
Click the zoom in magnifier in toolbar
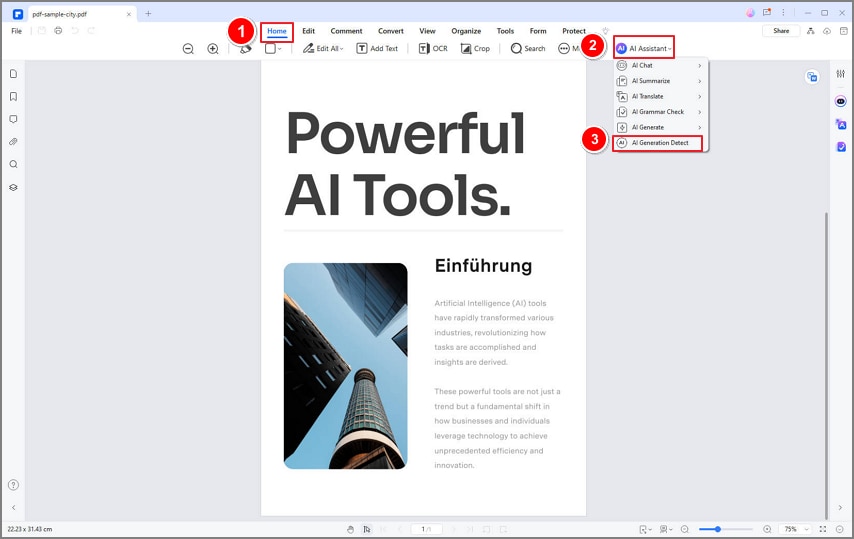click(x=213, y=48)
